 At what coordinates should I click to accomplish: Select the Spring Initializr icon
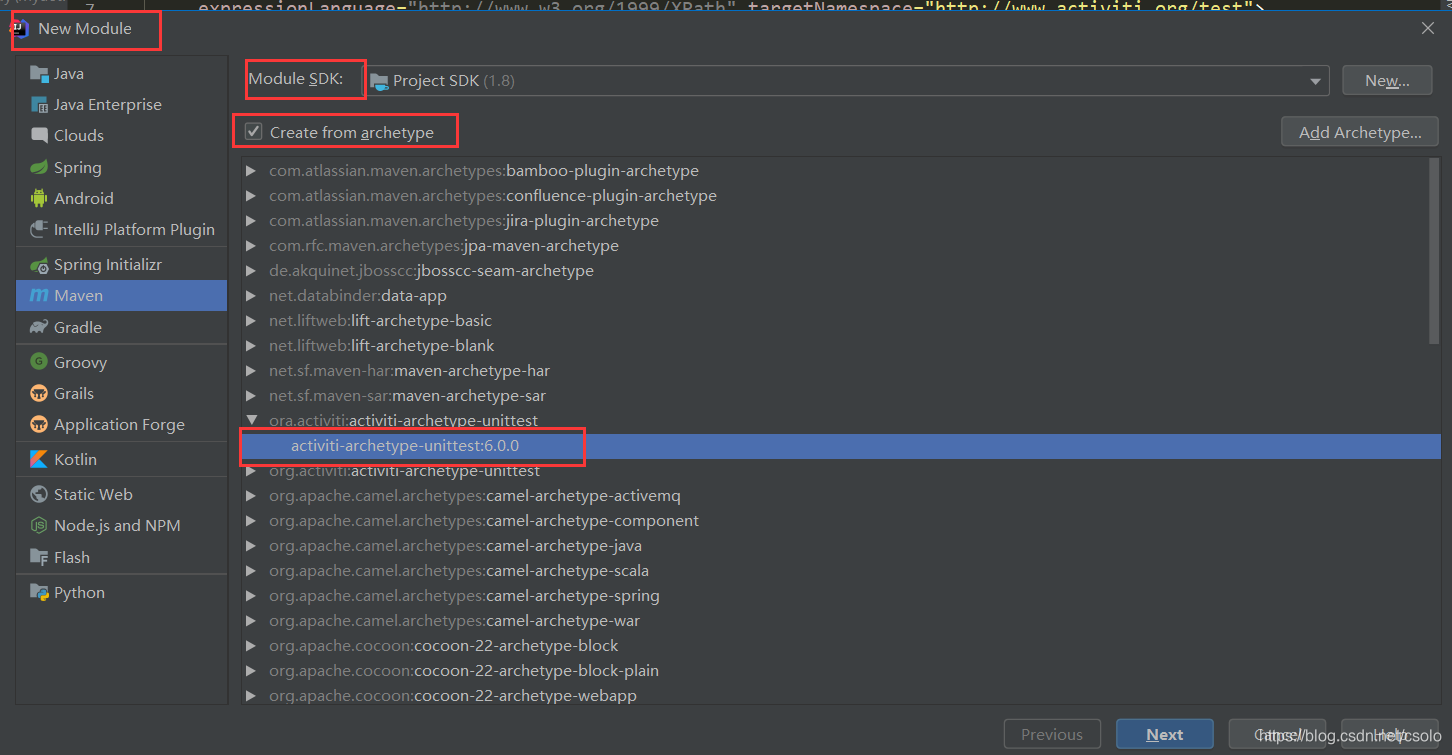coord(39,264)
